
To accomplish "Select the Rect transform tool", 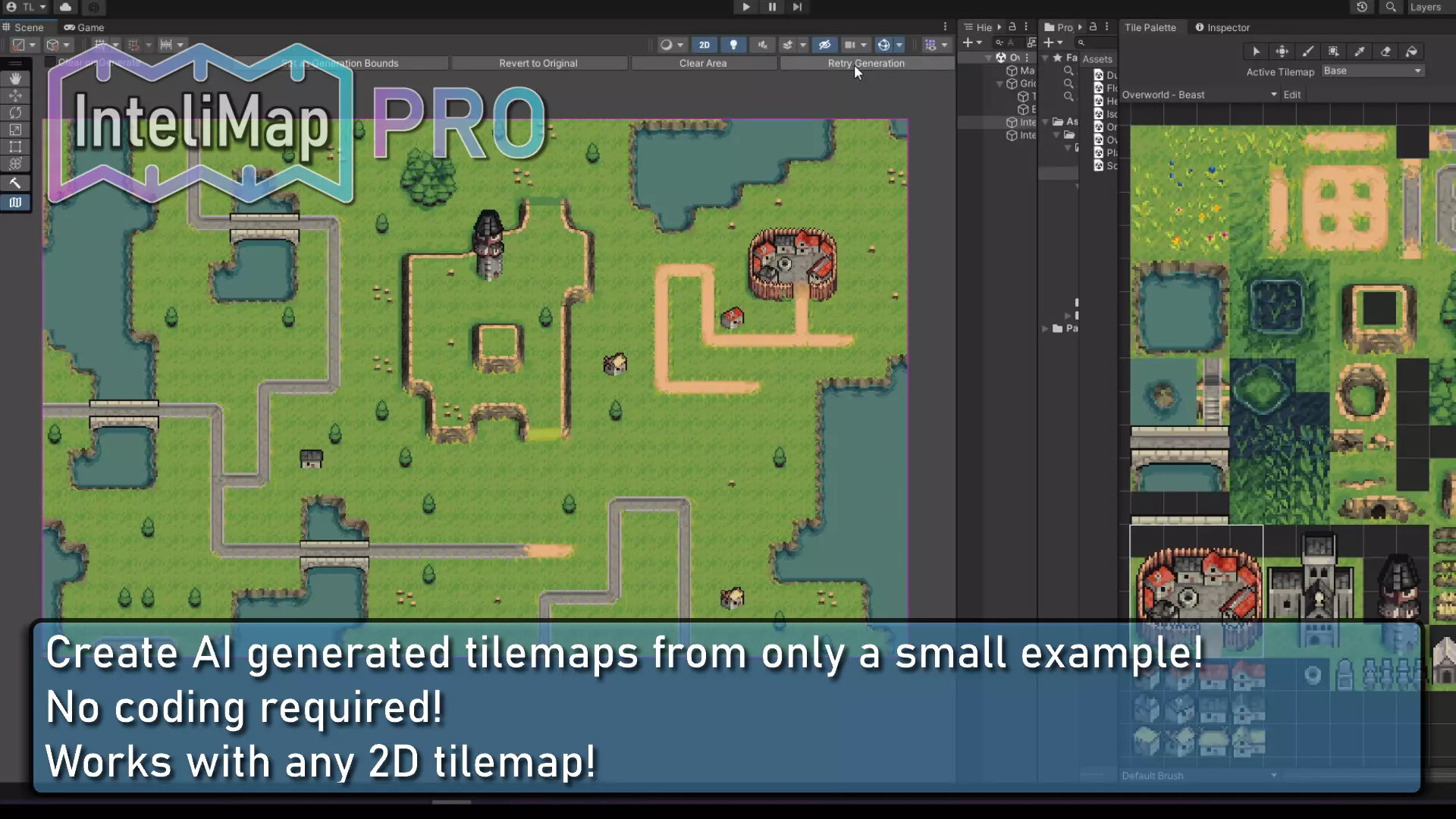I will [15, 147].
